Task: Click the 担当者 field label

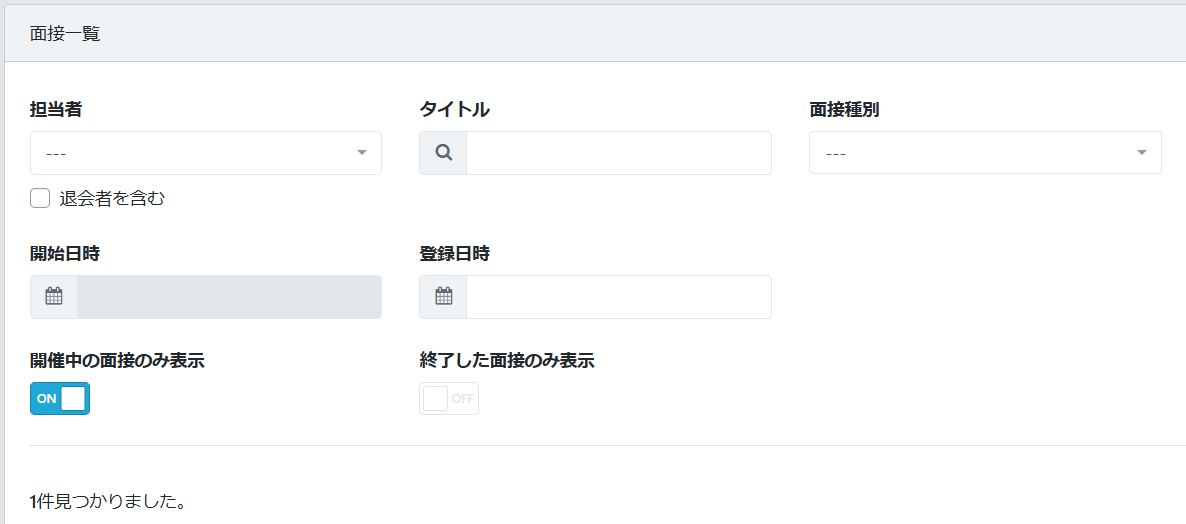Action: [x=56, y=109]
